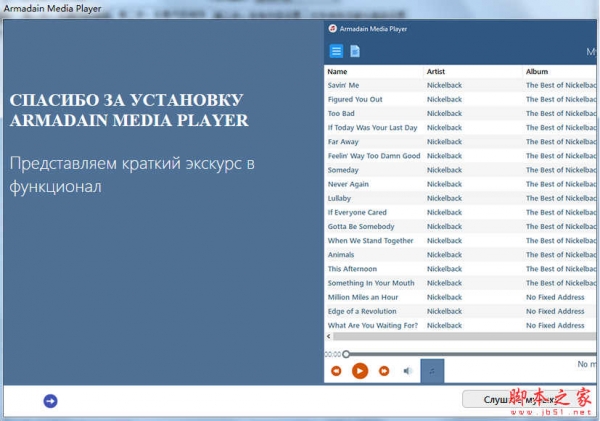Sort playlist by Album column header
This screenshot has height=421, width=600.
[537, 72]
